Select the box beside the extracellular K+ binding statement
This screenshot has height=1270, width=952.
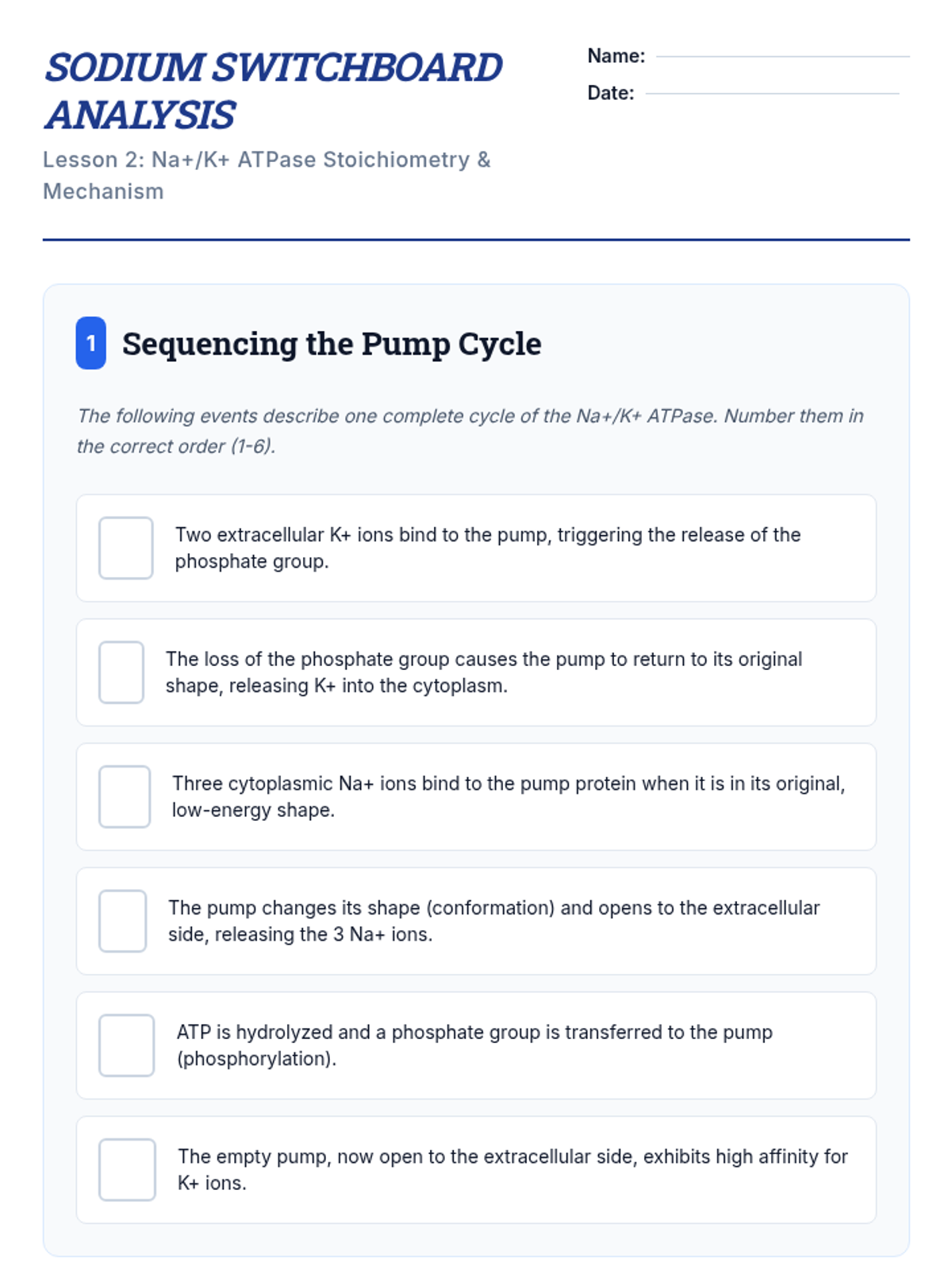click(125, 548)
